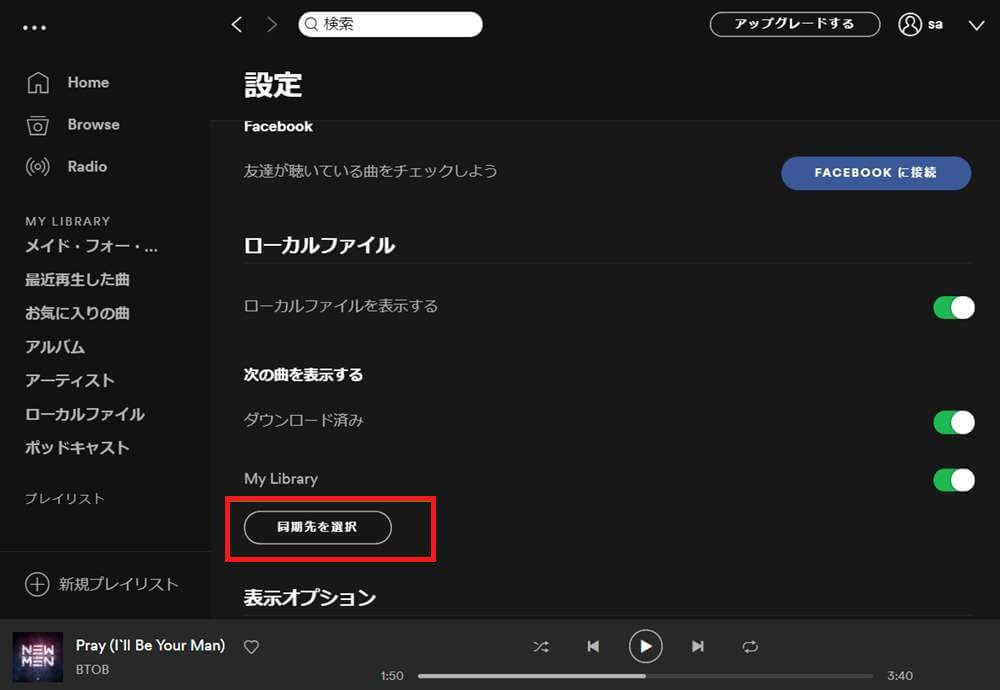The image size is (1000, 690).
Task: Click song title Pray (I'll Be Your Man)
Action: click(x=151, y=645)
